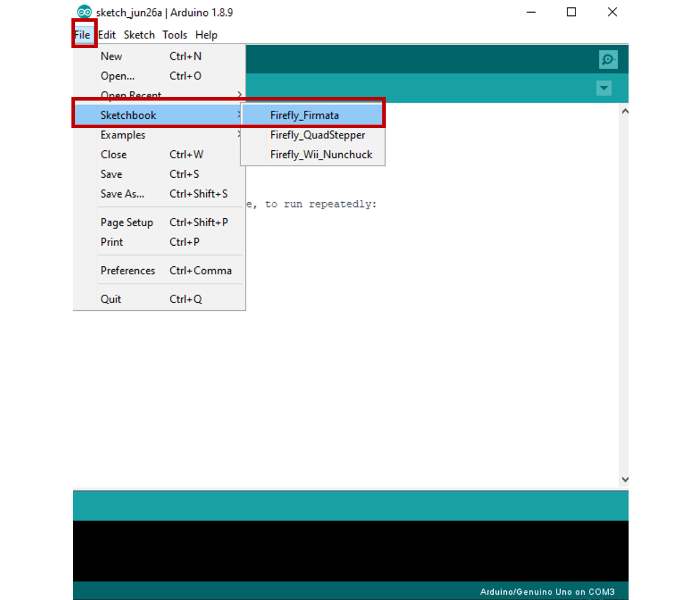
Task: Open the Sketch menu
Action: click(139, 35)
